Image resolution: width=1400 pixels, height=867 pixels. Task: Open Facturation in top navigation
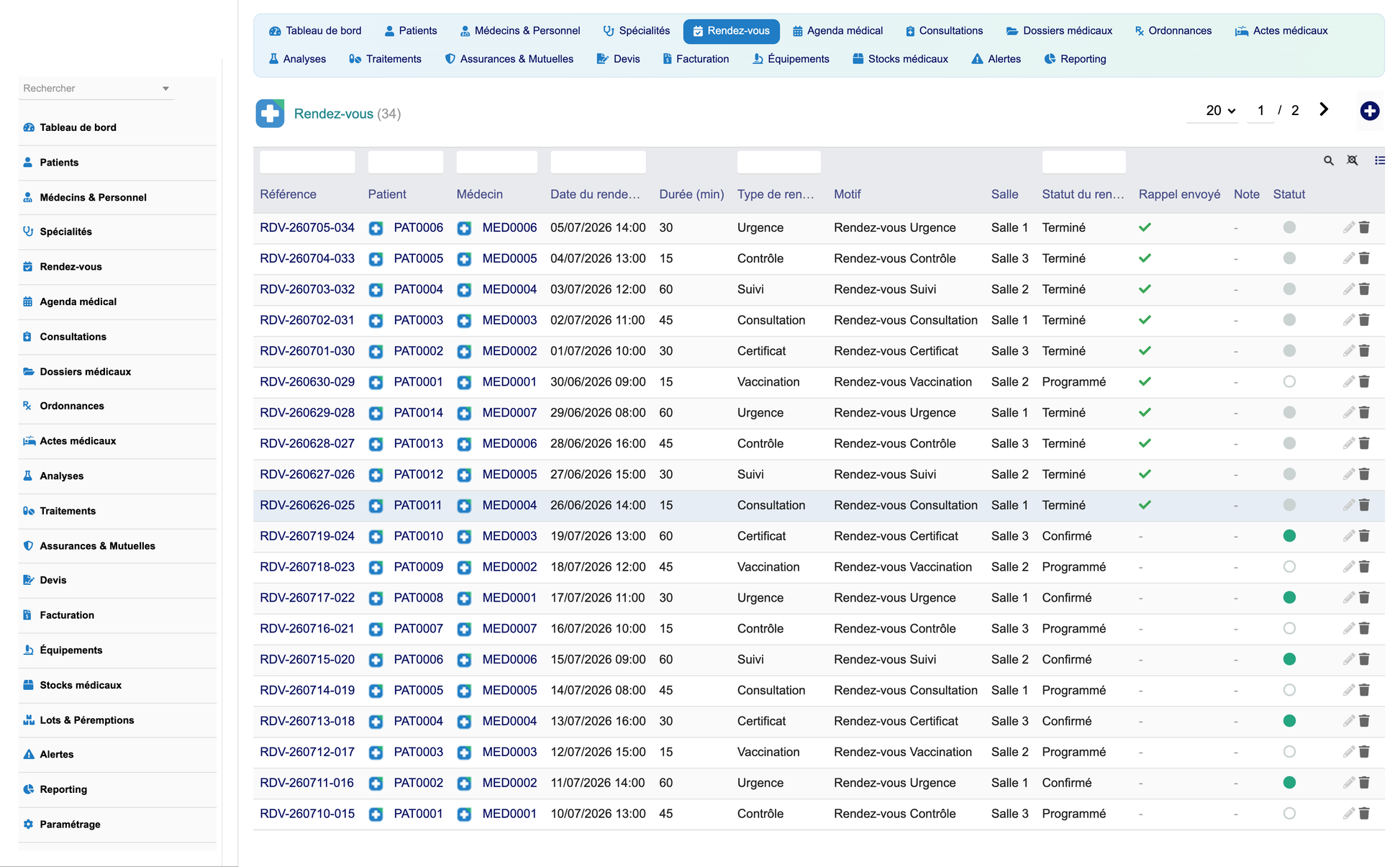(x=695, y=59)
